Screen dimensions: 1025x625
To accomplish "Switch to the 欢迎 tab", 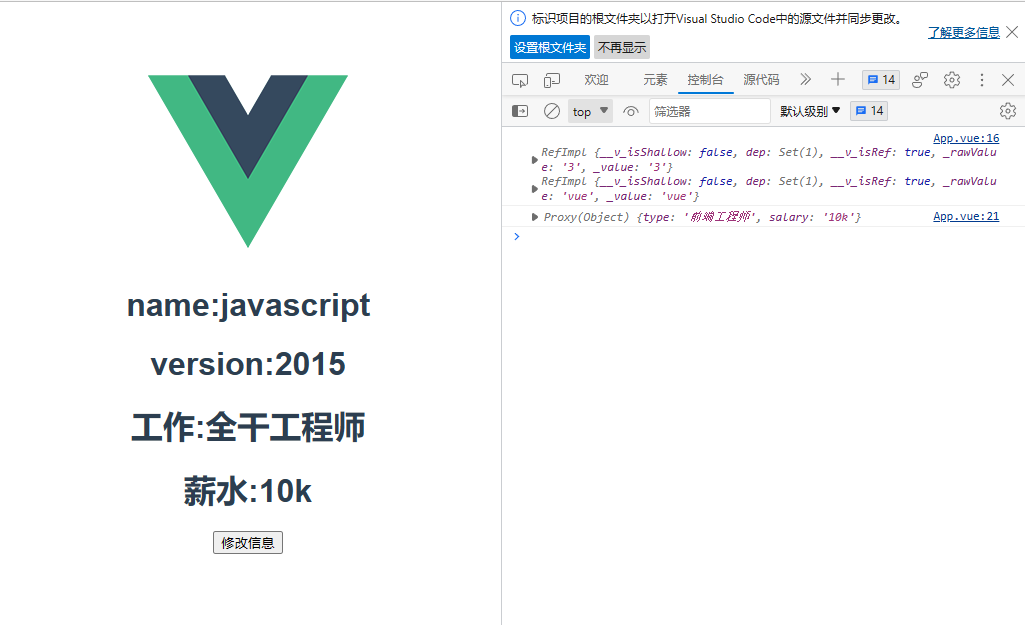I will click(596, 80).
